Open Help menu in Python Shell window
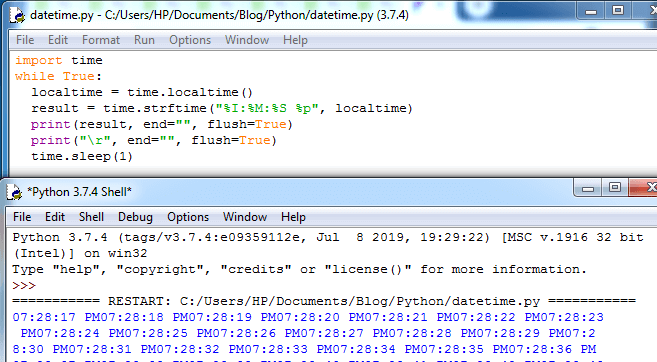The height and width of the screenshot is (362, 657). tap(293, 217)
